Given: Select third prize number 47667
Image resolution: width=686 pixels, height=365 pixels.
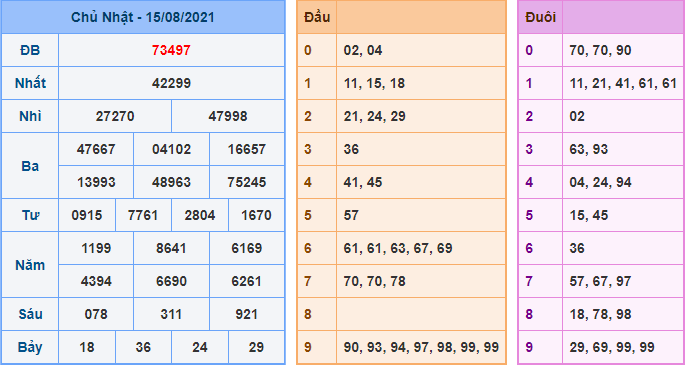Looking at the screenshot, I should [x=96, y=149].
